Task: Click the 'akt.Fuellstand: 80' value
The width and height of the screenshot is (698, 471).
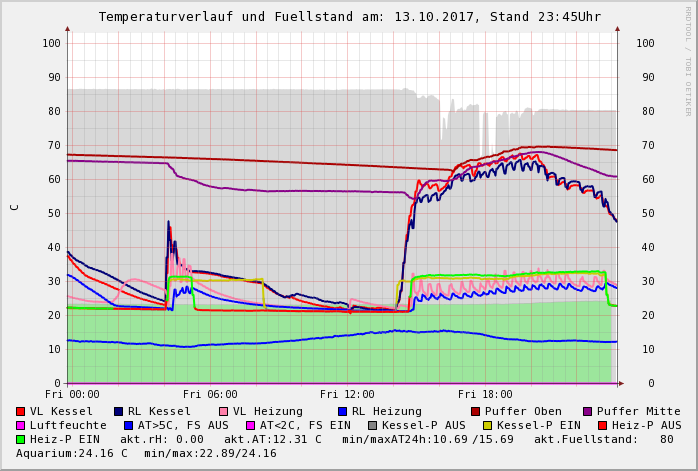Action: coord(604,439)
